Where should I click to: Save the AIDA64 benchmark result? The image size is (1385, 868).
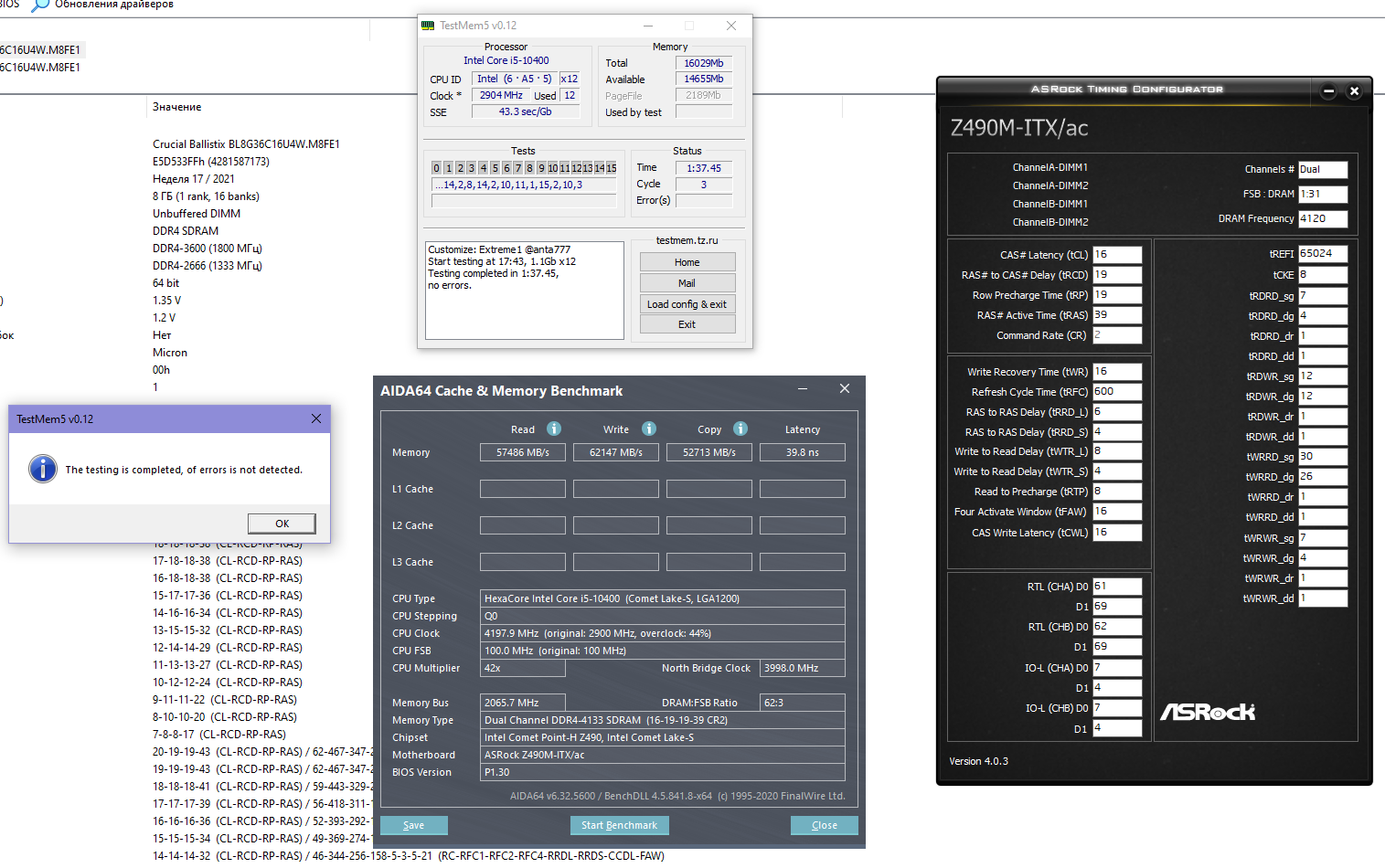tap(414, 825)
